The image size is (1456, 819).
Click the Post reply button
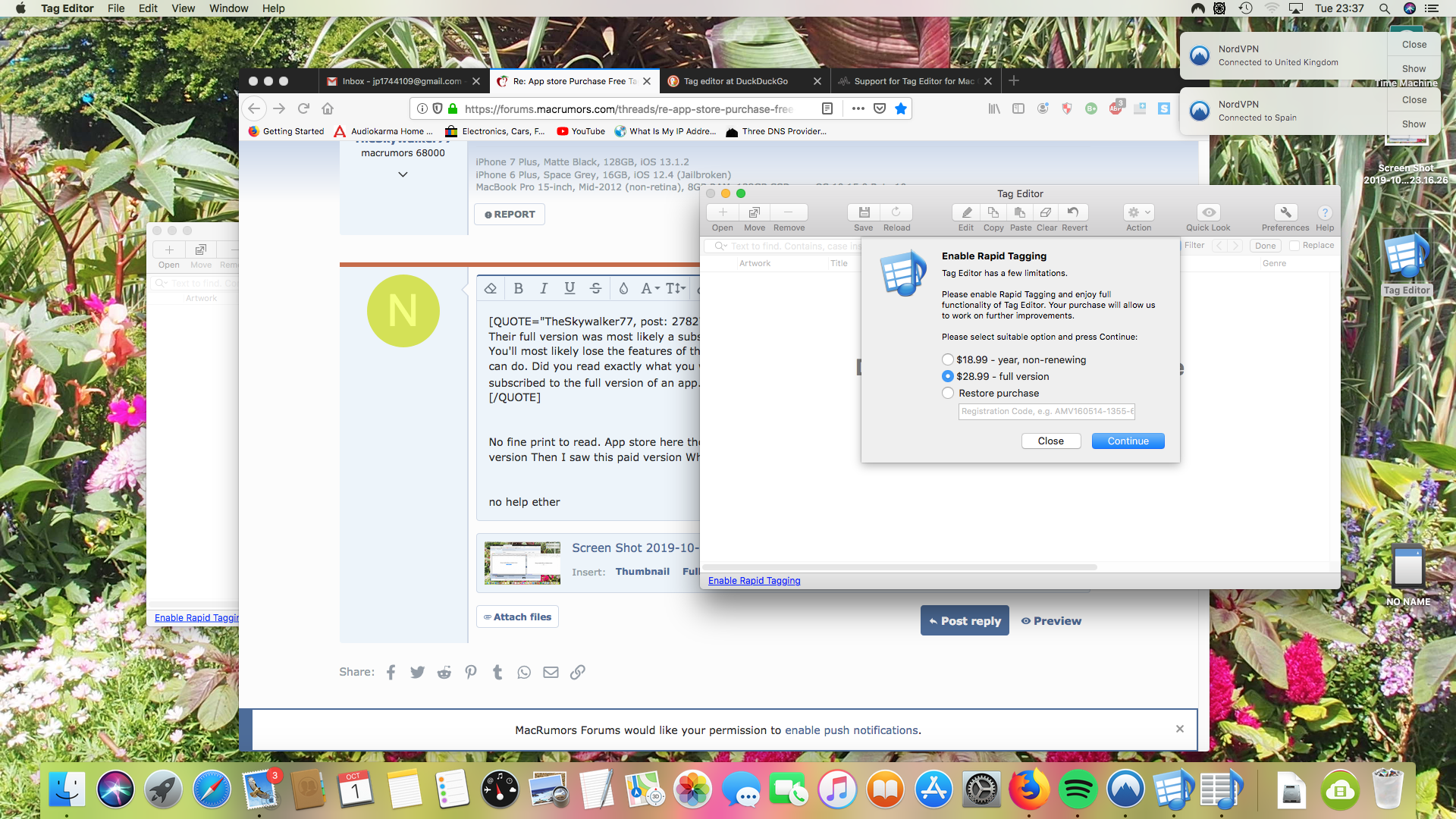(965, 620)
